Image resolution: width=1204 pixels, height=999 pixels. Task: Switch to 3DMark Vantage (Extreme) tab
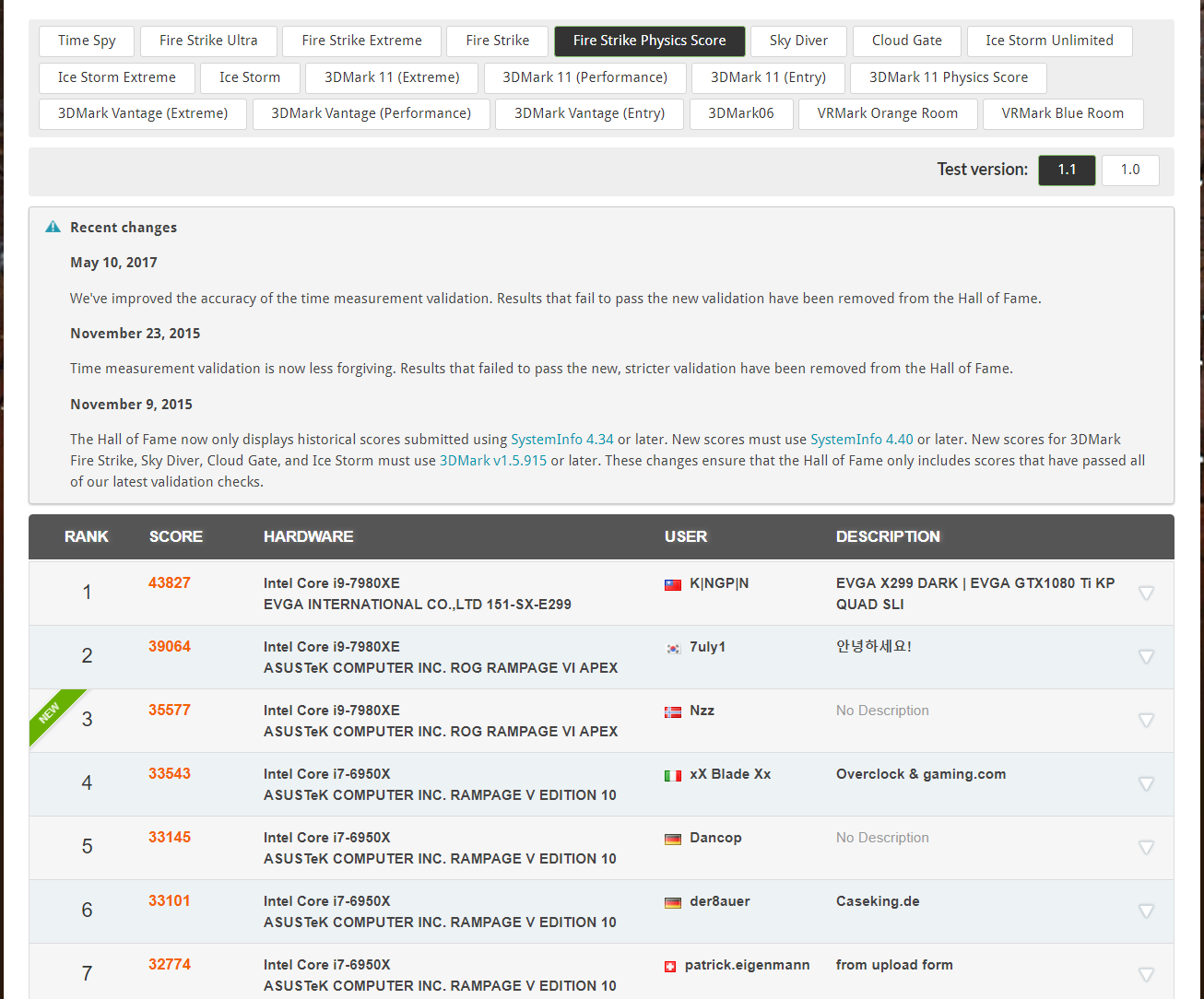pyautogui.click(x=143, y=113)
